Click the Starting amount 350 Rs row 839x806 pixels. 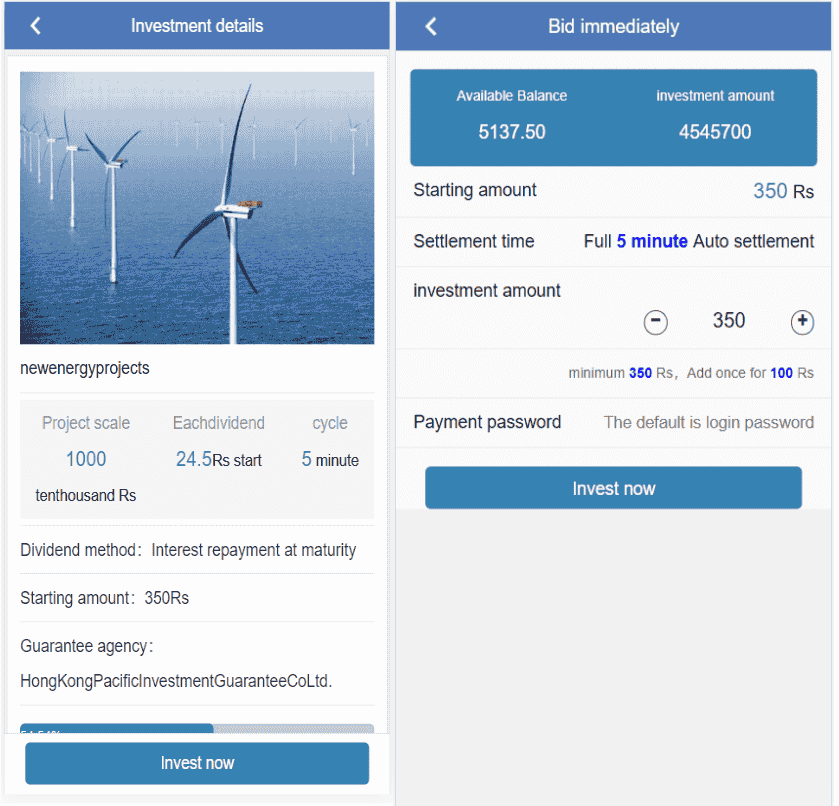(613, 191)
